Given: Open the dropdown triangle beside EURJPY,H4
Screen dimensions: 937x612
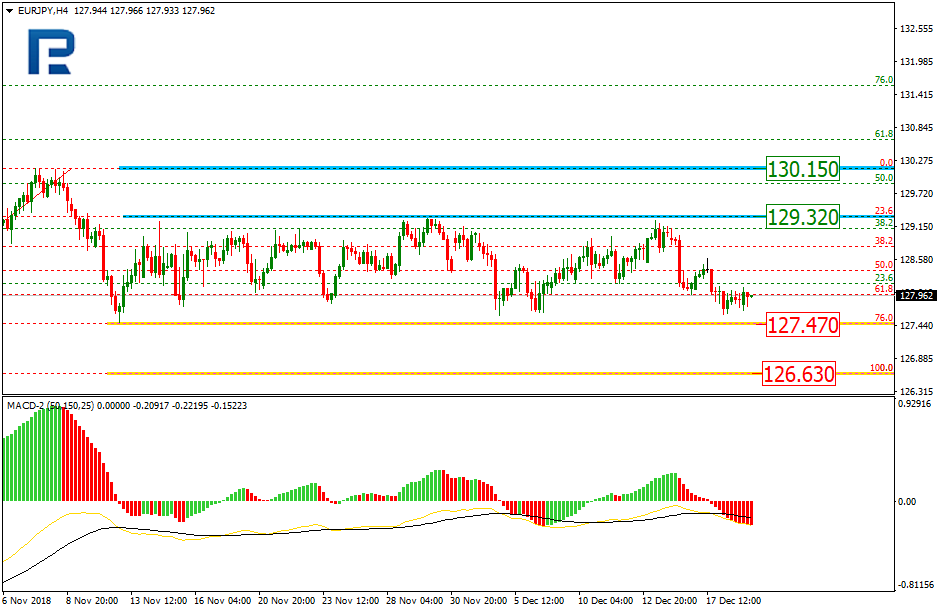Looking at the screenshot, I should (x=7, y=9).
